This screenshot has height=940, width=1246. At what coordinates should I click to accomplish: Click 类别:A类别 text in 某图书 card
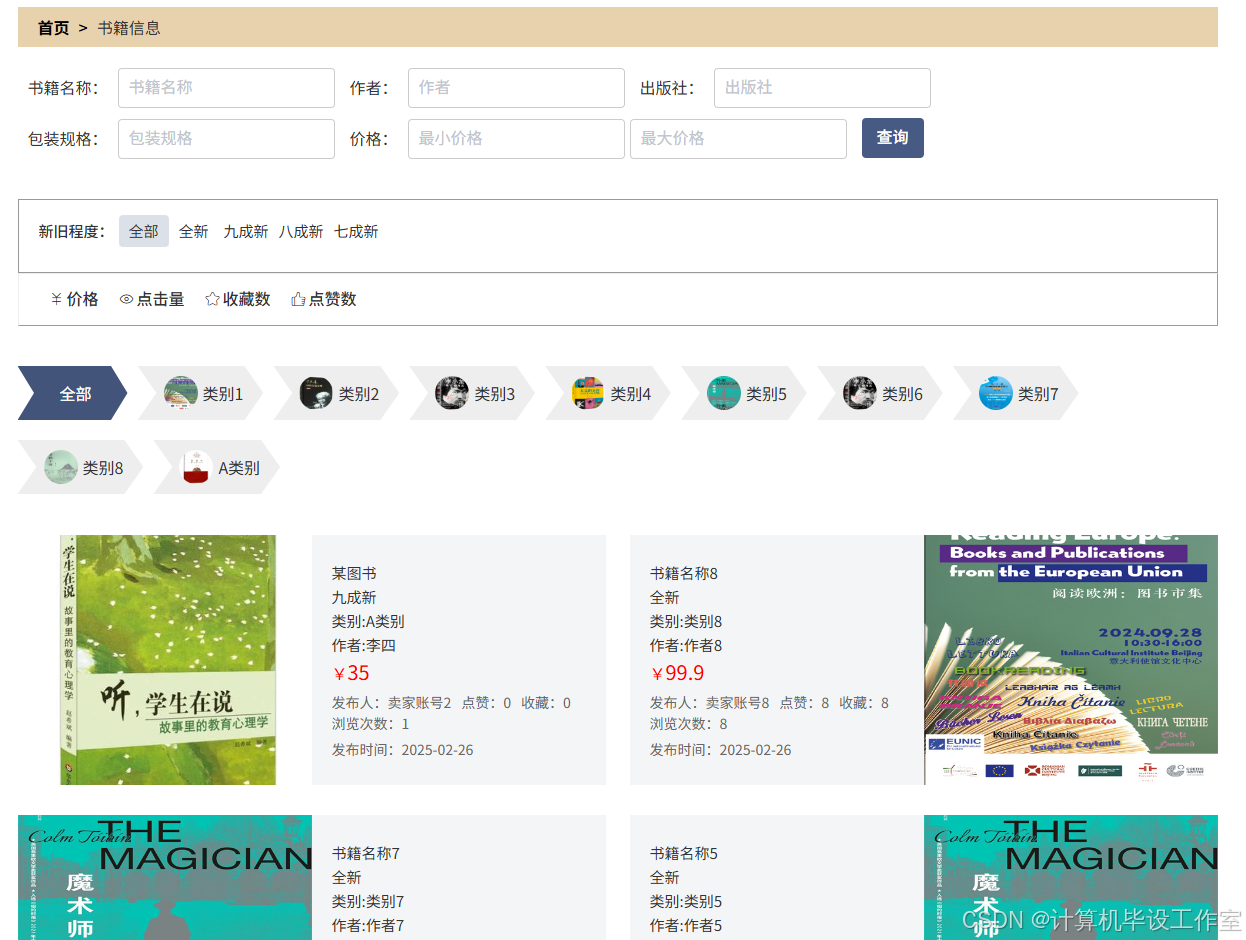368,621
